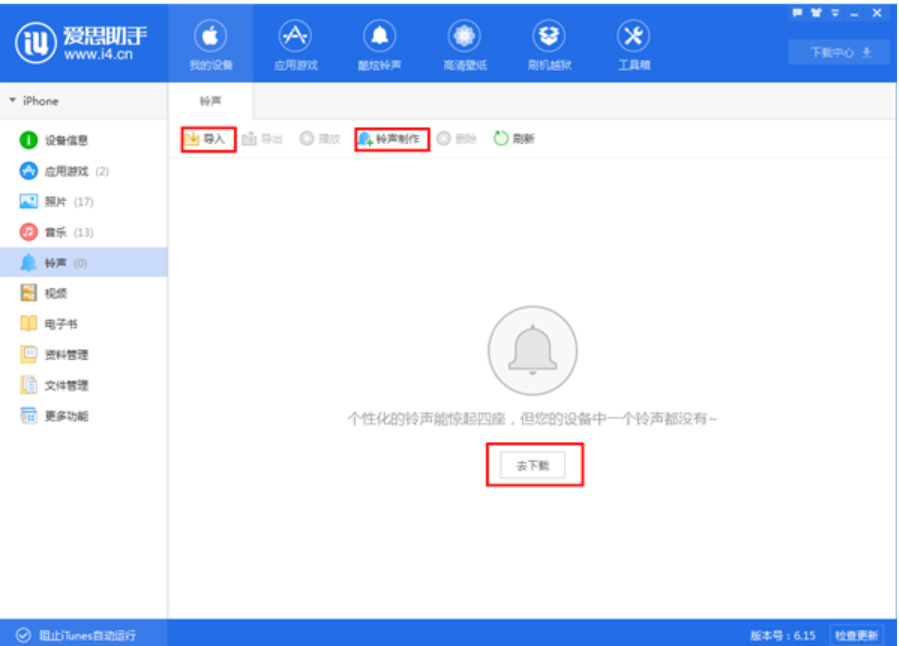Open the 工具箱 toolbox icon
The height and width of the screenshot is (646, 899).
pyautogui.click(x=633, y=45)
